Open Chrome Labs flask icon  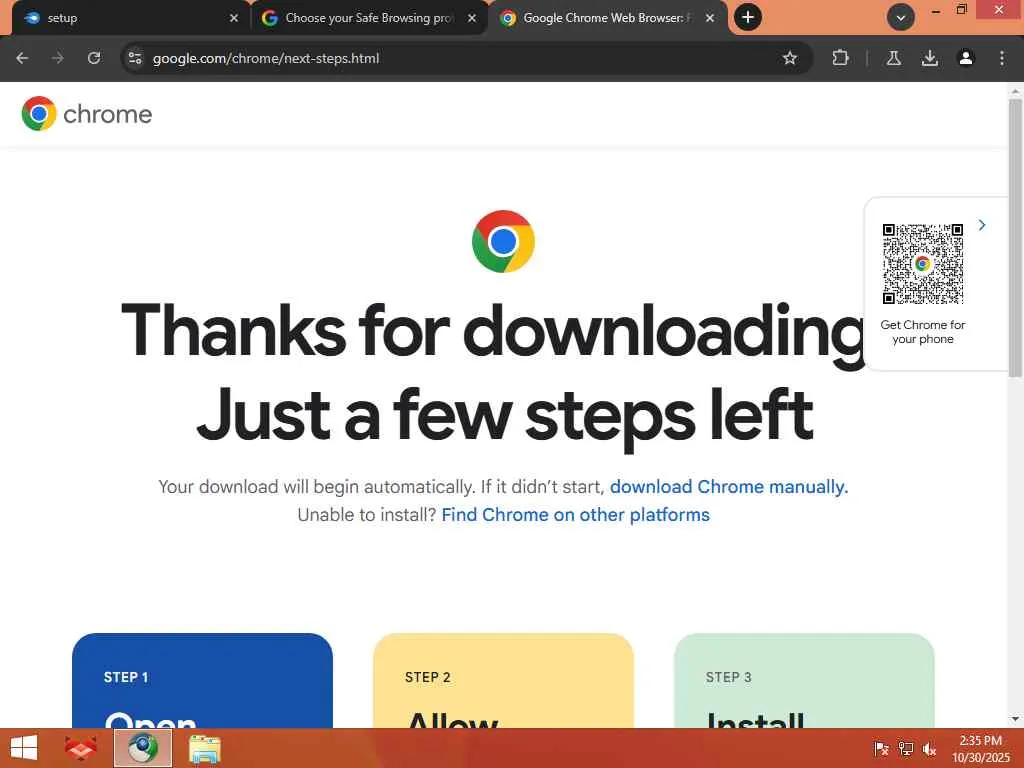coord(893,58)
